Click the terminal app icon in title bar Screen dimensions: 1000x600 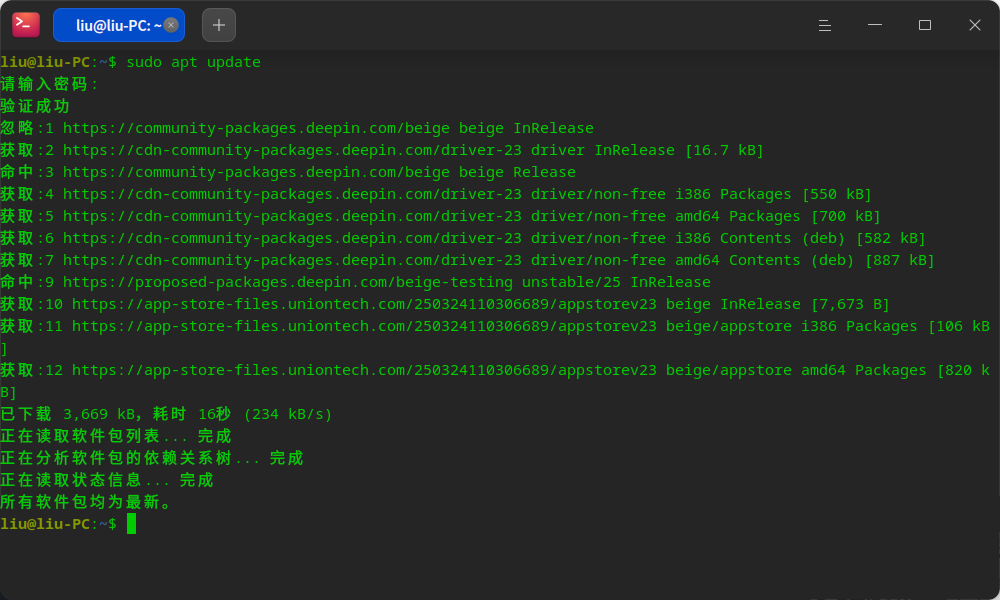[x=26, y=25]
